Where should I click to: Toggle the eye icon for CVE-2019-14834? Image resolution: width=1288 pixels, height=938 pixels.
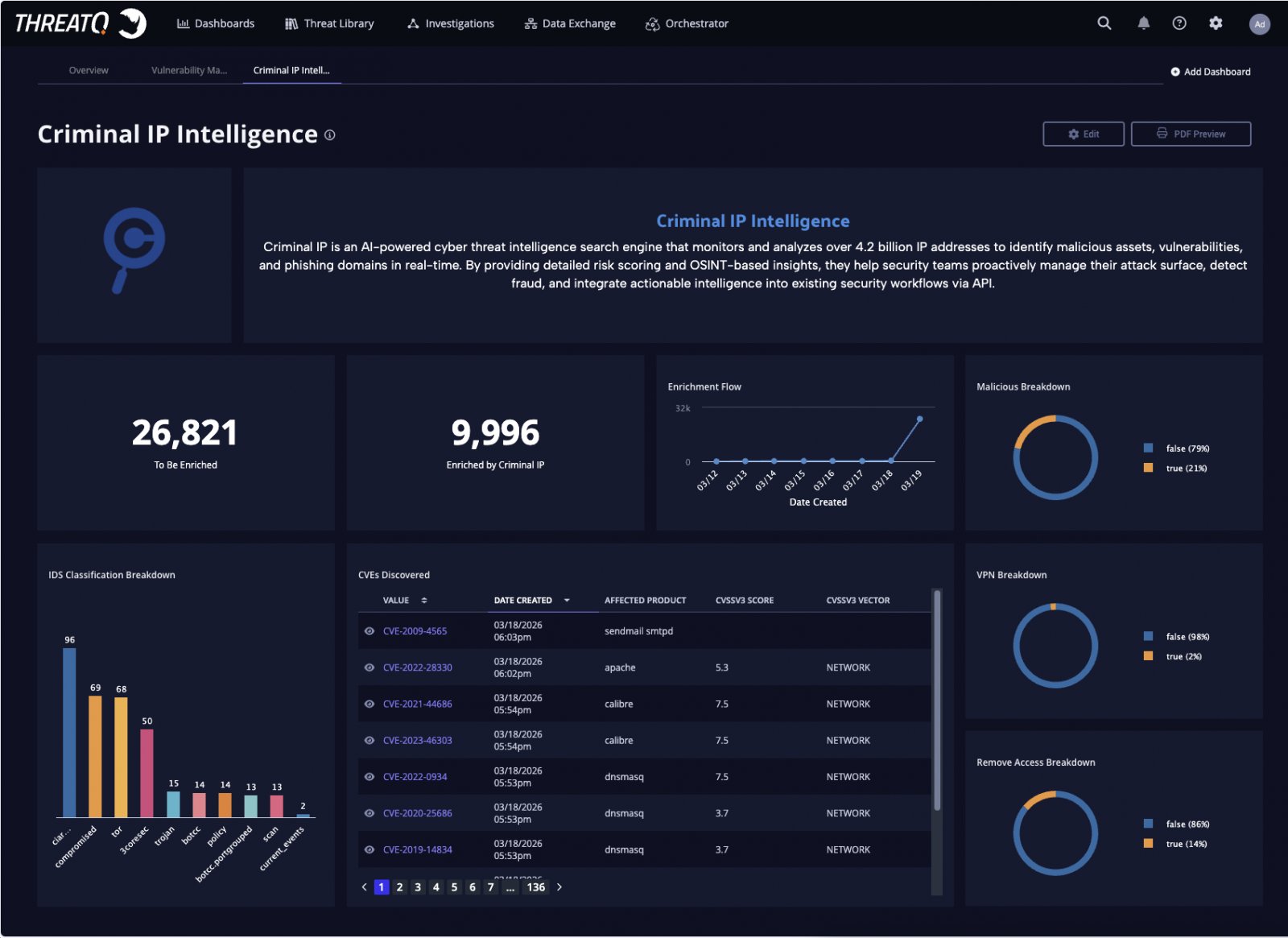tap(369, 849)
